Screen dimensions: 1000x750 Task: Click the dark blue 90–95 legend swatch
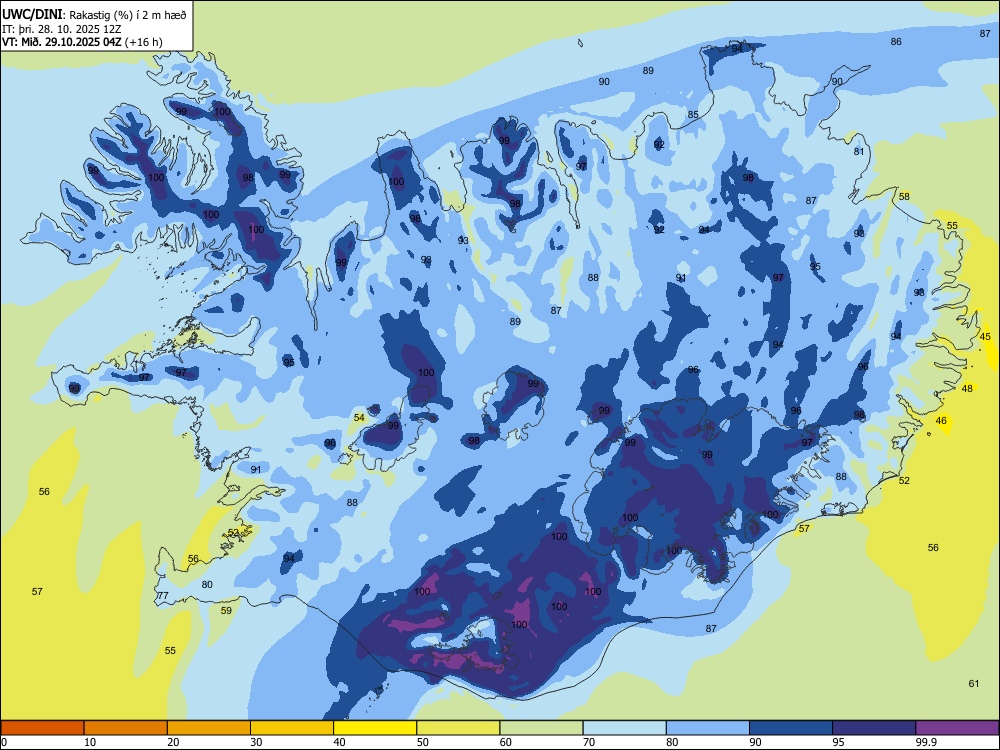tap(791, 728)
